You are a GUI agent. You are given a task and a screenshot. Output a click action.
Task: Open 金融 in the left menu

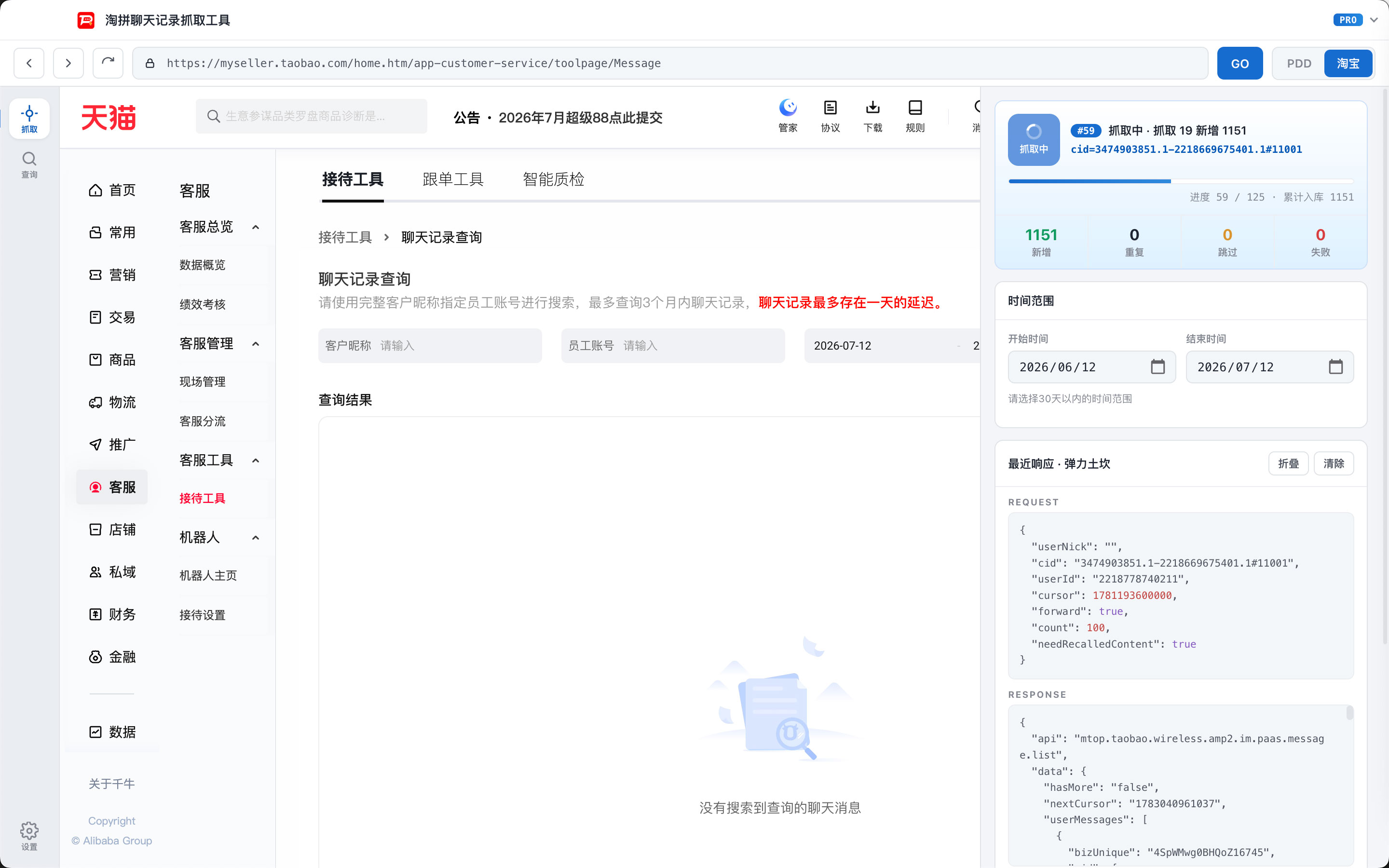coord(112,657)
